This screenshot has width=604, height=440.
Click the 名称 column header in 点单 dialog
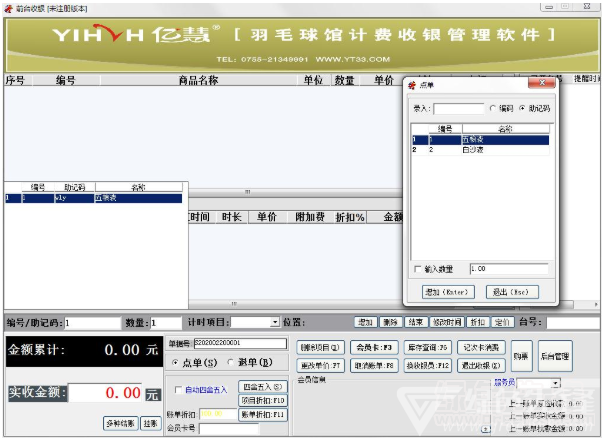[x=506, y=128]
